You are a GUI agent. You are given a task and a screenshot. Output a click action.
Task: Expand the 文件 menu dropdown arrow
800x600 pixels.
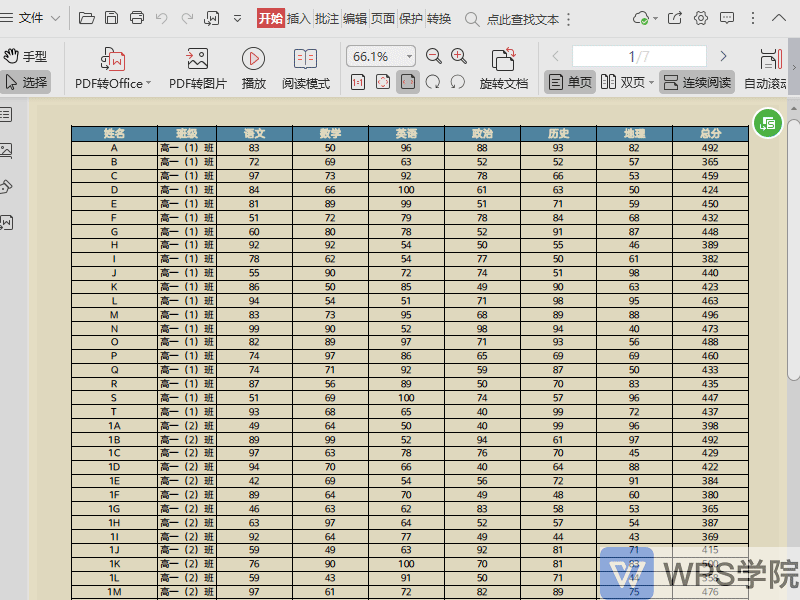[54, 18]
